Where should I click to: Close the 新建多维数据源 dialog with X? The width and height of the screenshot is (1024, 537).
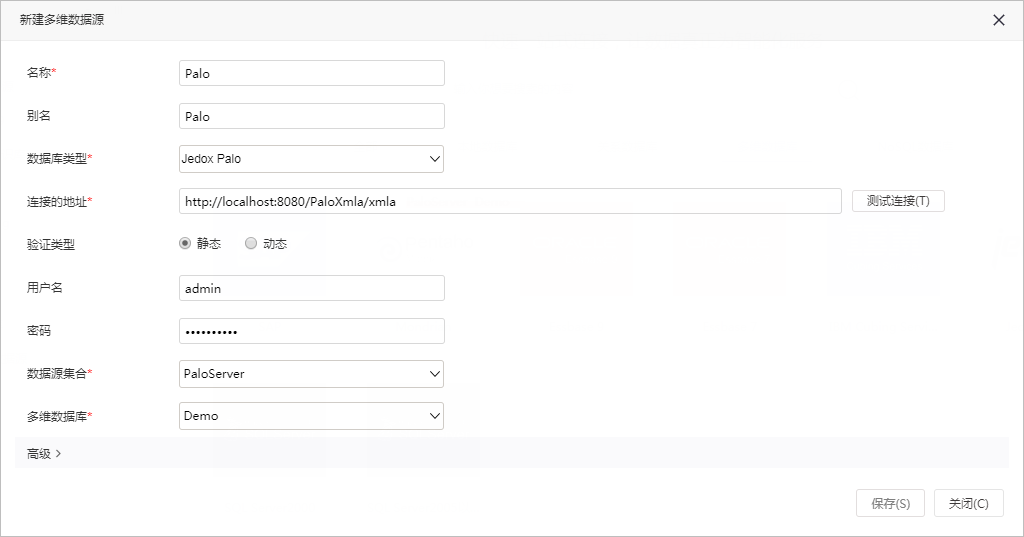(x=999, y=20)
